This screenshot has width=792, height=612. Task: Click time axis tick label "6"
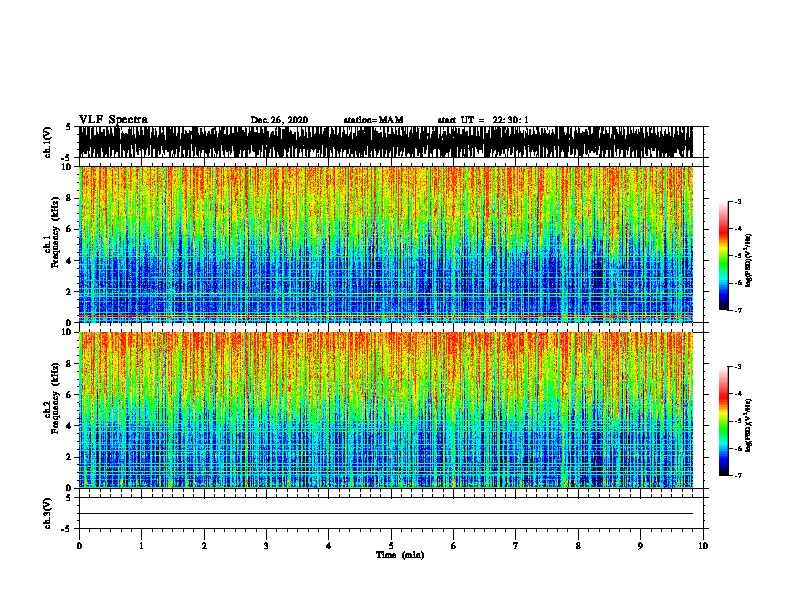454,545
